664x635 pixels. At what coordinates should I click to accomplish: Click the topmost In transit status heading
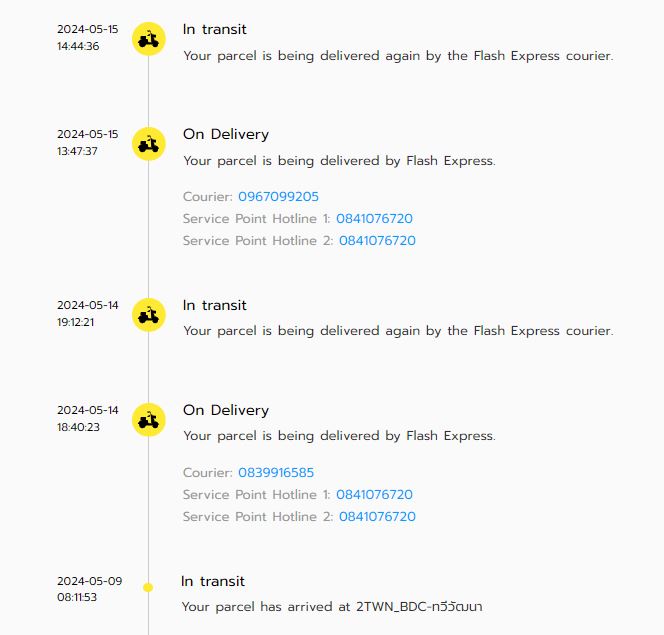(214, 29)
